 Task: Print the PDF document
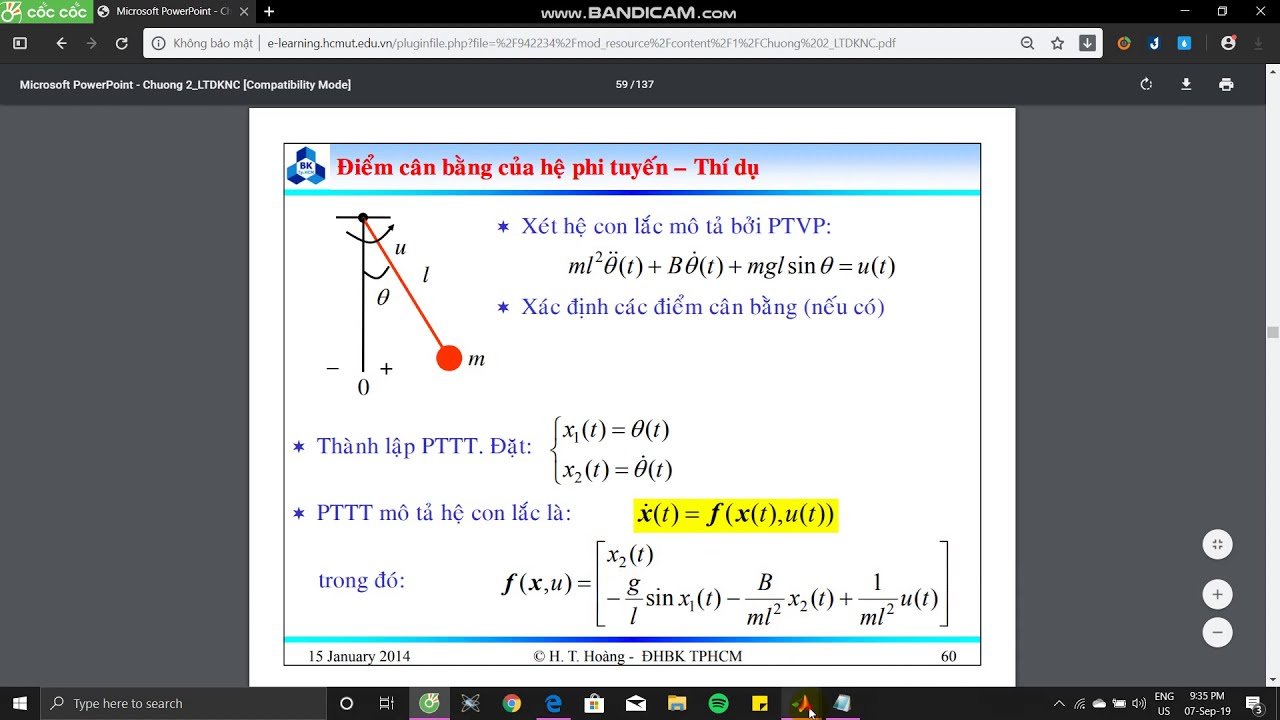point(1226,85)
